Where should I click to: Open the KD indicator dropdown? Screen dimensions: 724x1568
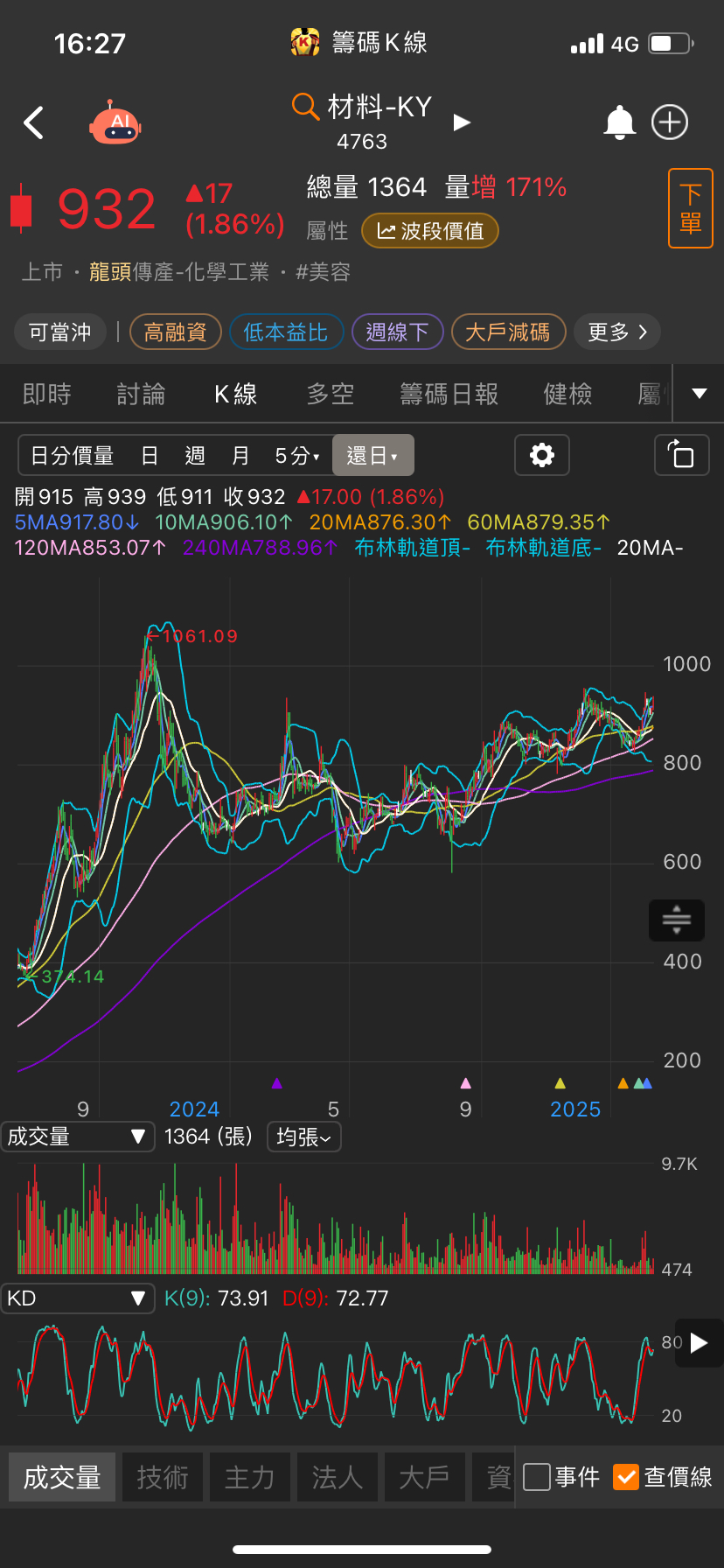point(77,1298)
